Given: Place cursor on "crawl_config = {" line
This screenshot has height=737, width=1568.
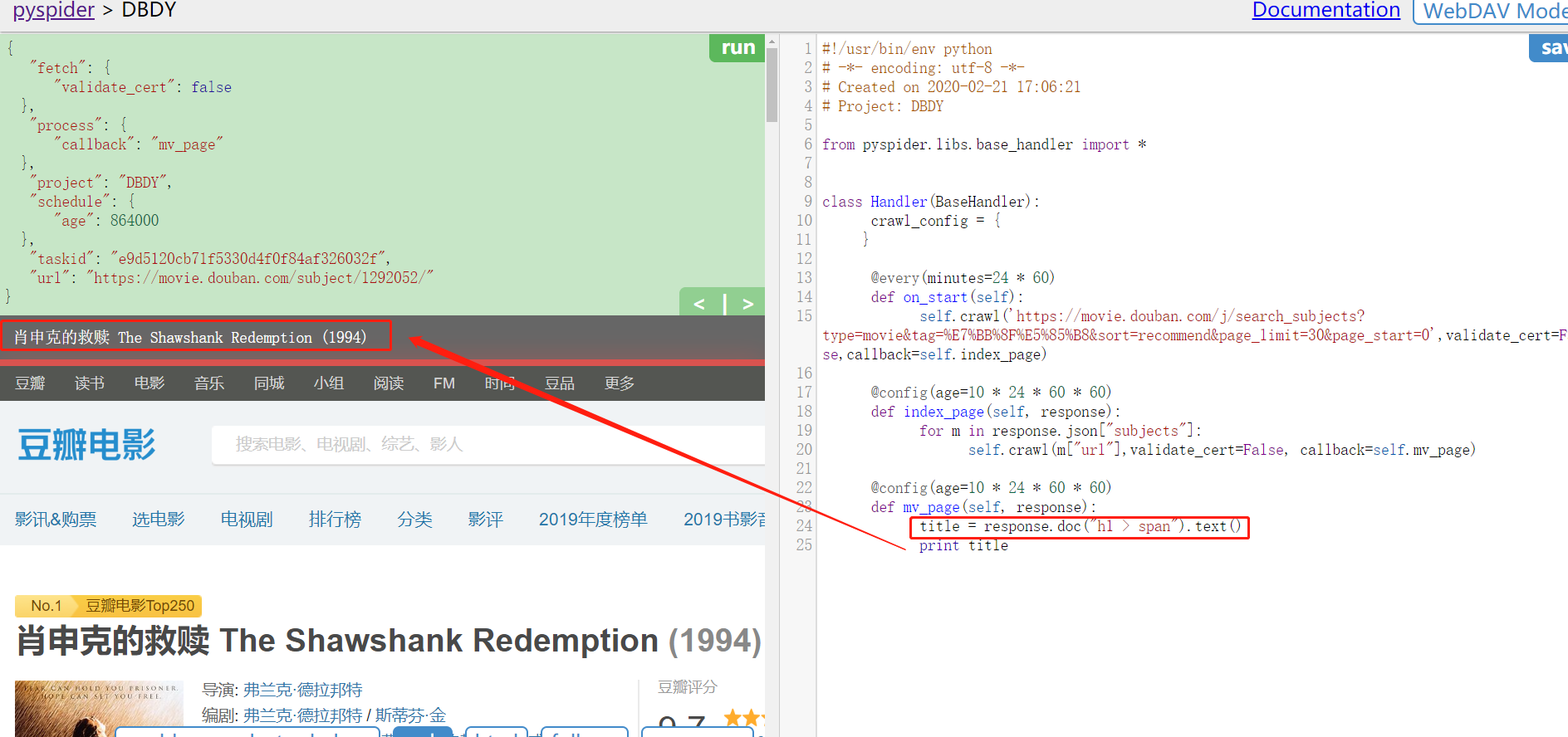Looking at the screenshot, I should (x=936, y=221).
